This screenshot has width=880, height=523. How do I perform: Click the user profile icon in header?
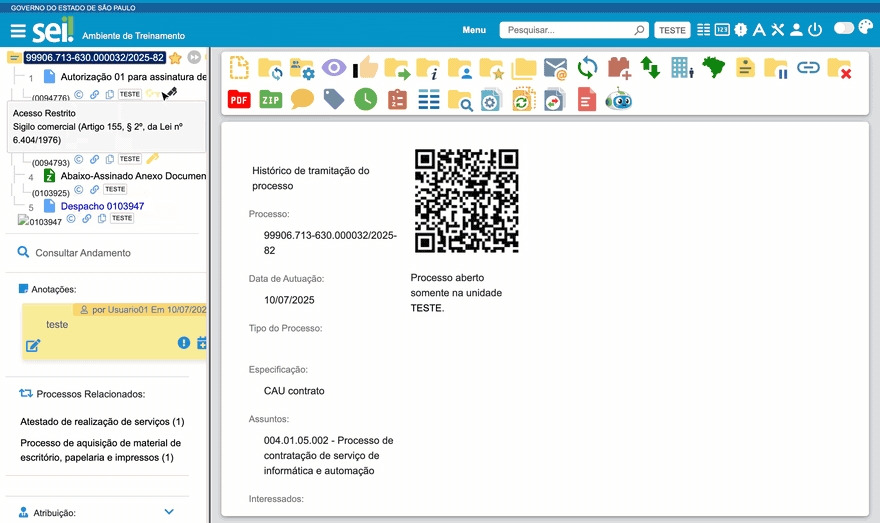pyautogui.click(x=796, y=30)
